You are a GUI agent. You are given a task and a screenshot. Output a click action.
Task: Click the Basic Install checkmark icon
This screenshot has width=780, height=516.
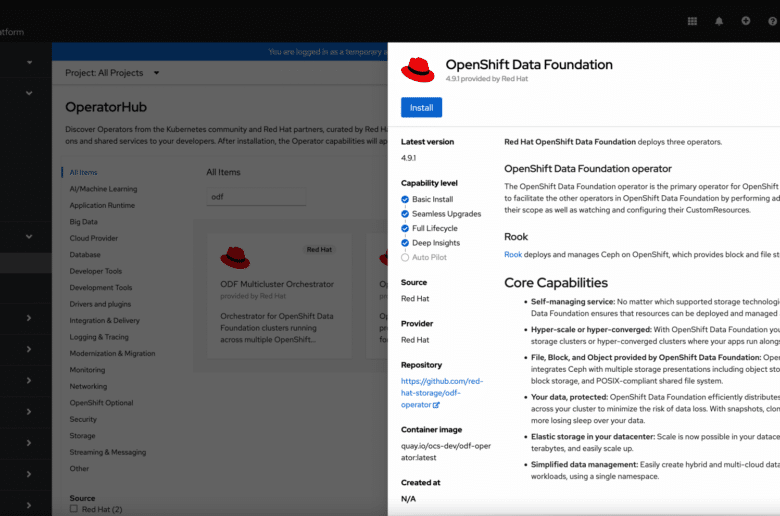click(405, 200)
